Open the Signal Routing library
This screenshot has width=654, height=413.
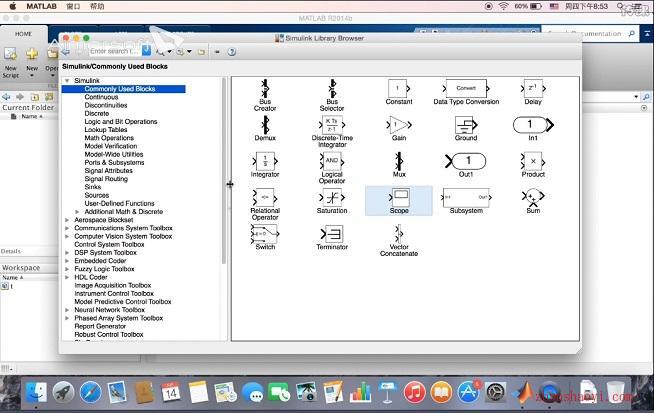(106, 179)
